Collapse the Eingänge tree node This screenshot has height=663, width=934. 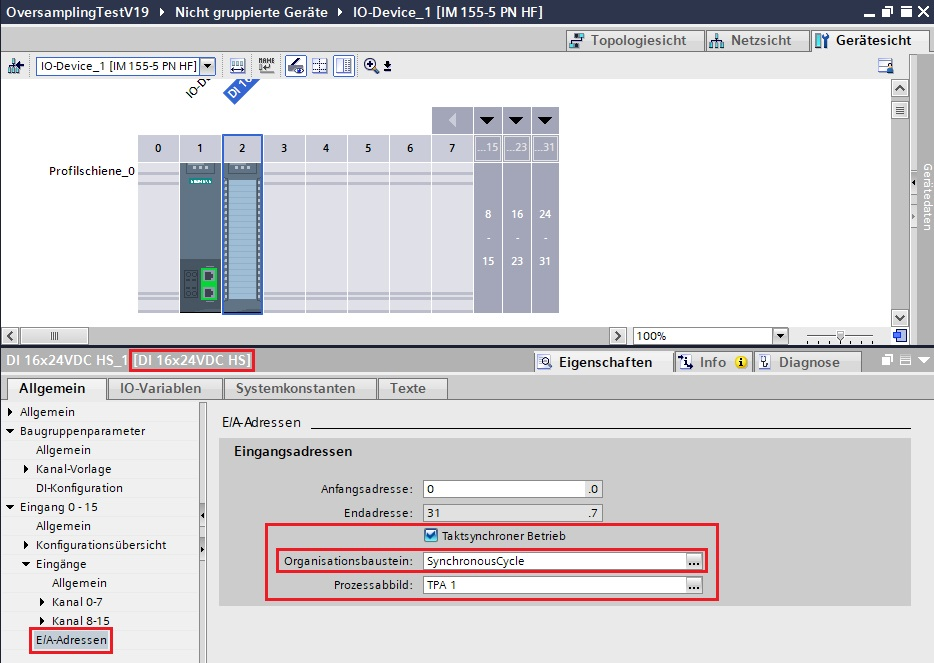click(26, 564)
